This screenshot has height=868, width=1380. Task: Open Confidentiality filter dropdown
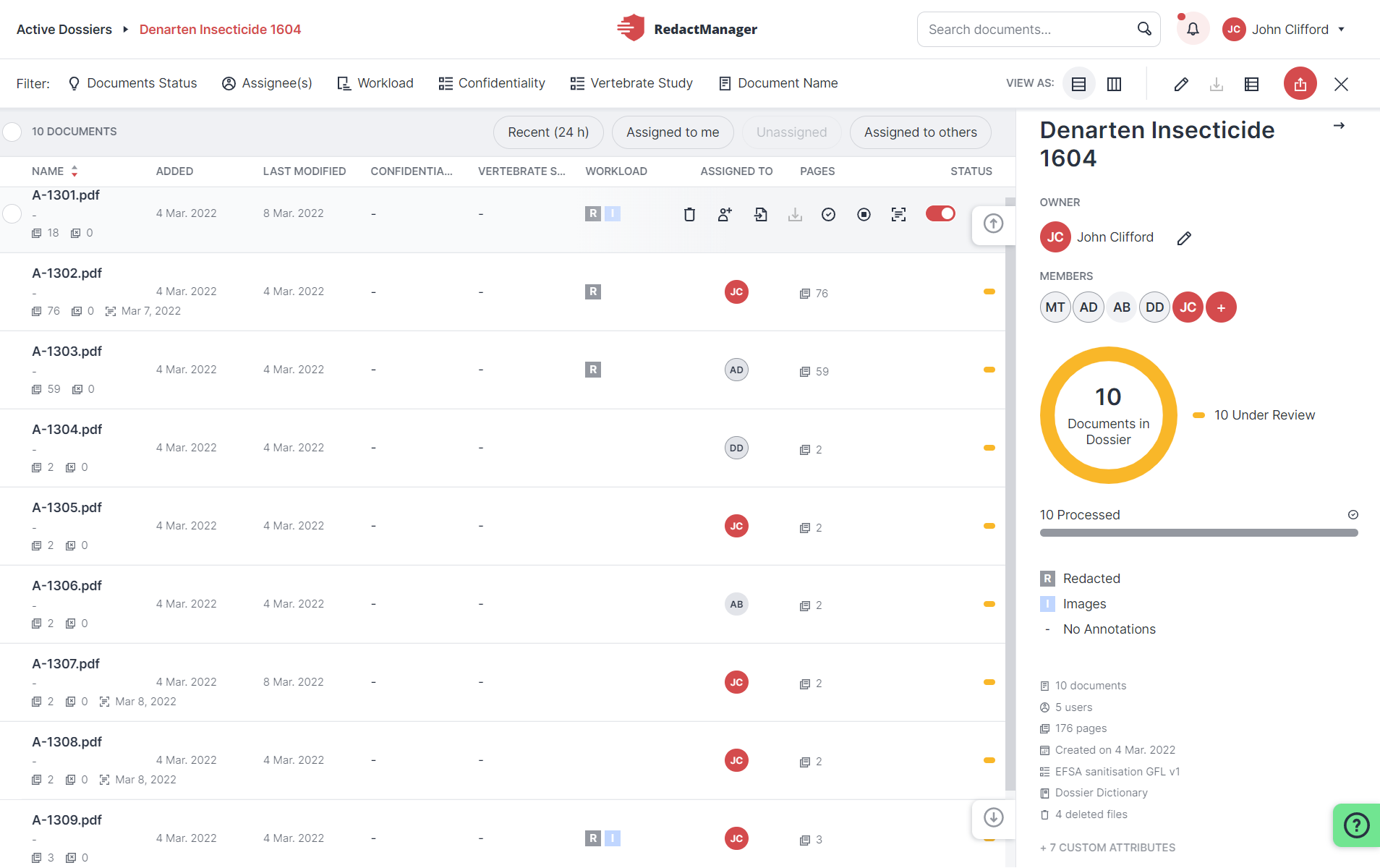click(492, 83)
